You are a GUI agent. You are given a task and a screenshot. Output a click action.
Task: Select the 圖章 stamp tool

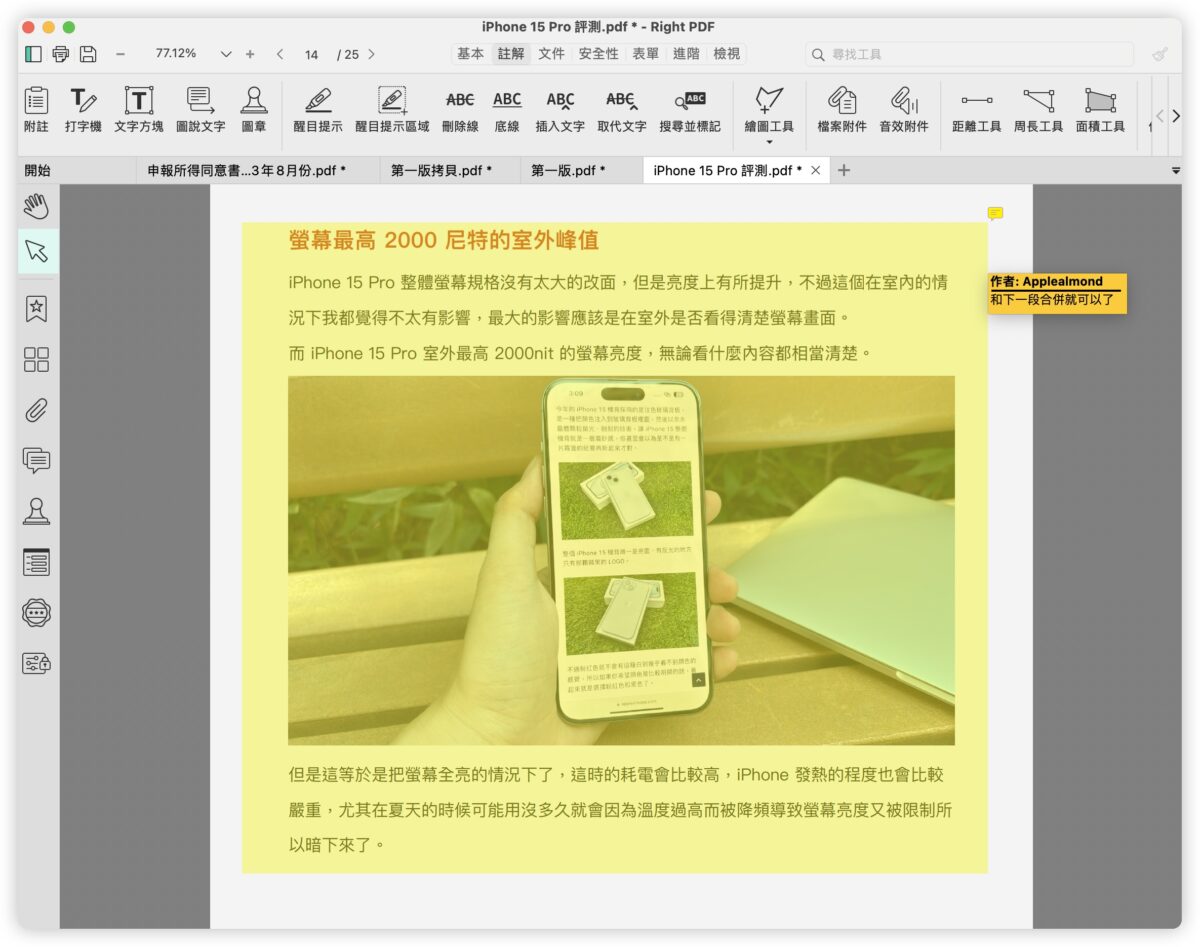tap(254, 109)
